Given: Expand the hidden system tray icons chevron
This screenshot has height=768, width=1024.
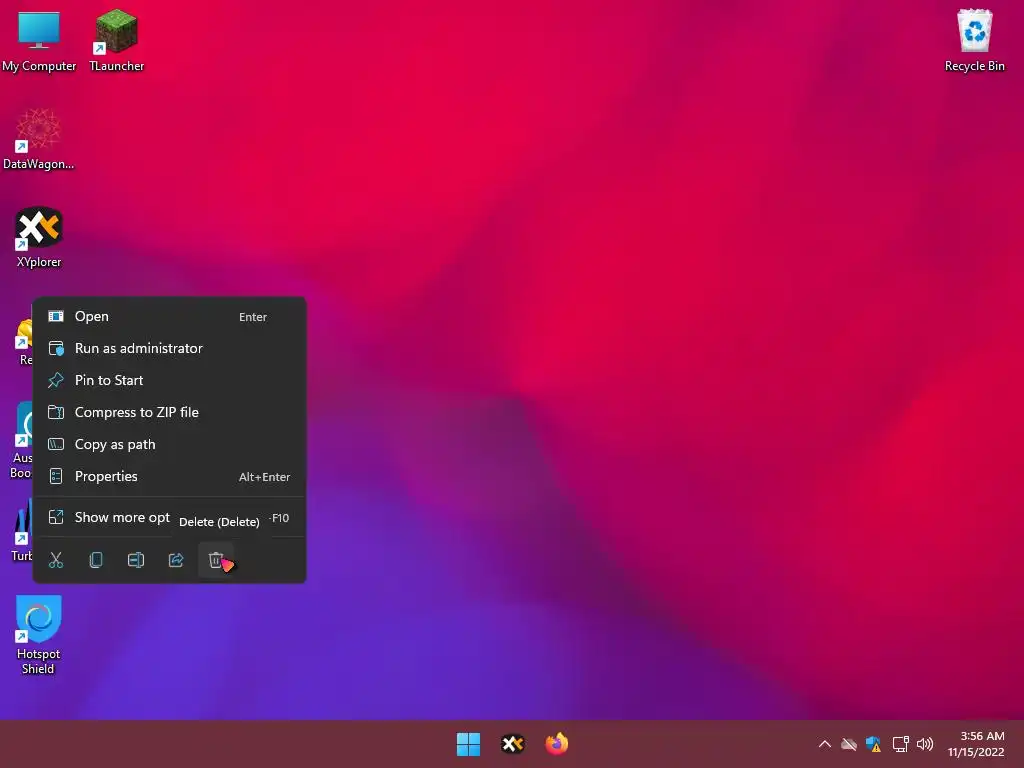Looking at the screenshot, I should coord(825,744).
